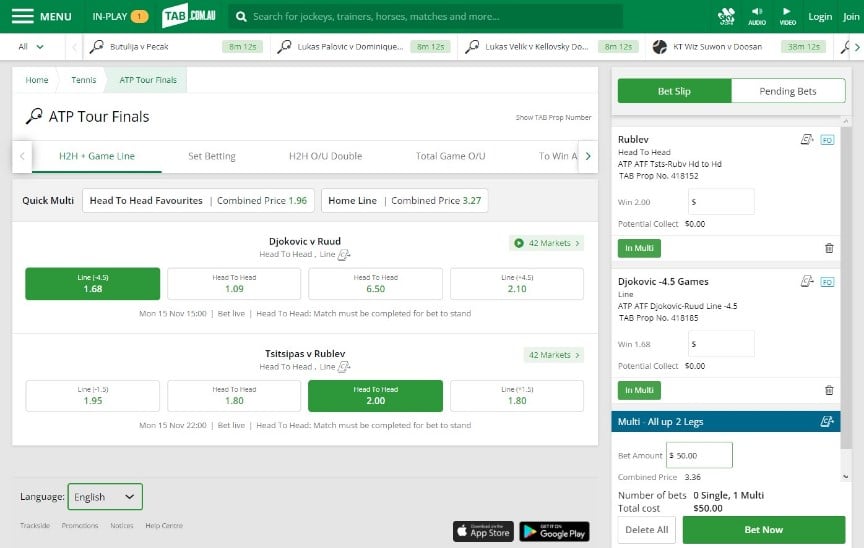Select Rublev Line (+1.5) 1.80
This screenshot has width=864, height=548.
(517, 396)
